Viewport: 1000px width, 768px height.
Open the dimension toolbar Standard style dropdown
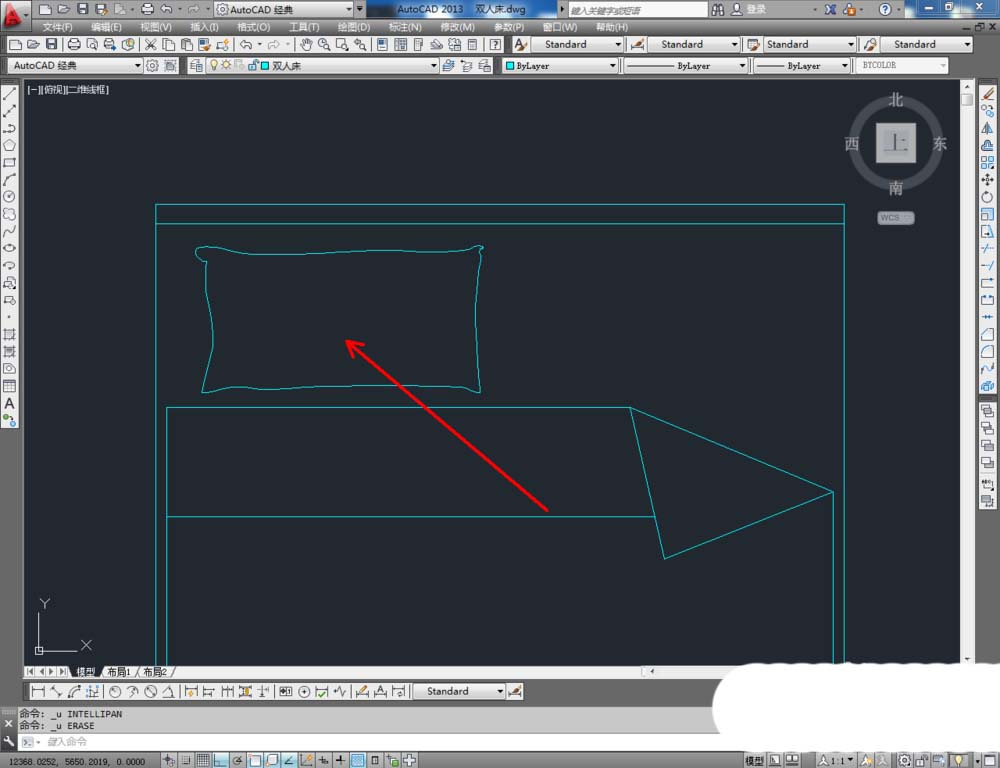(459, 691)
